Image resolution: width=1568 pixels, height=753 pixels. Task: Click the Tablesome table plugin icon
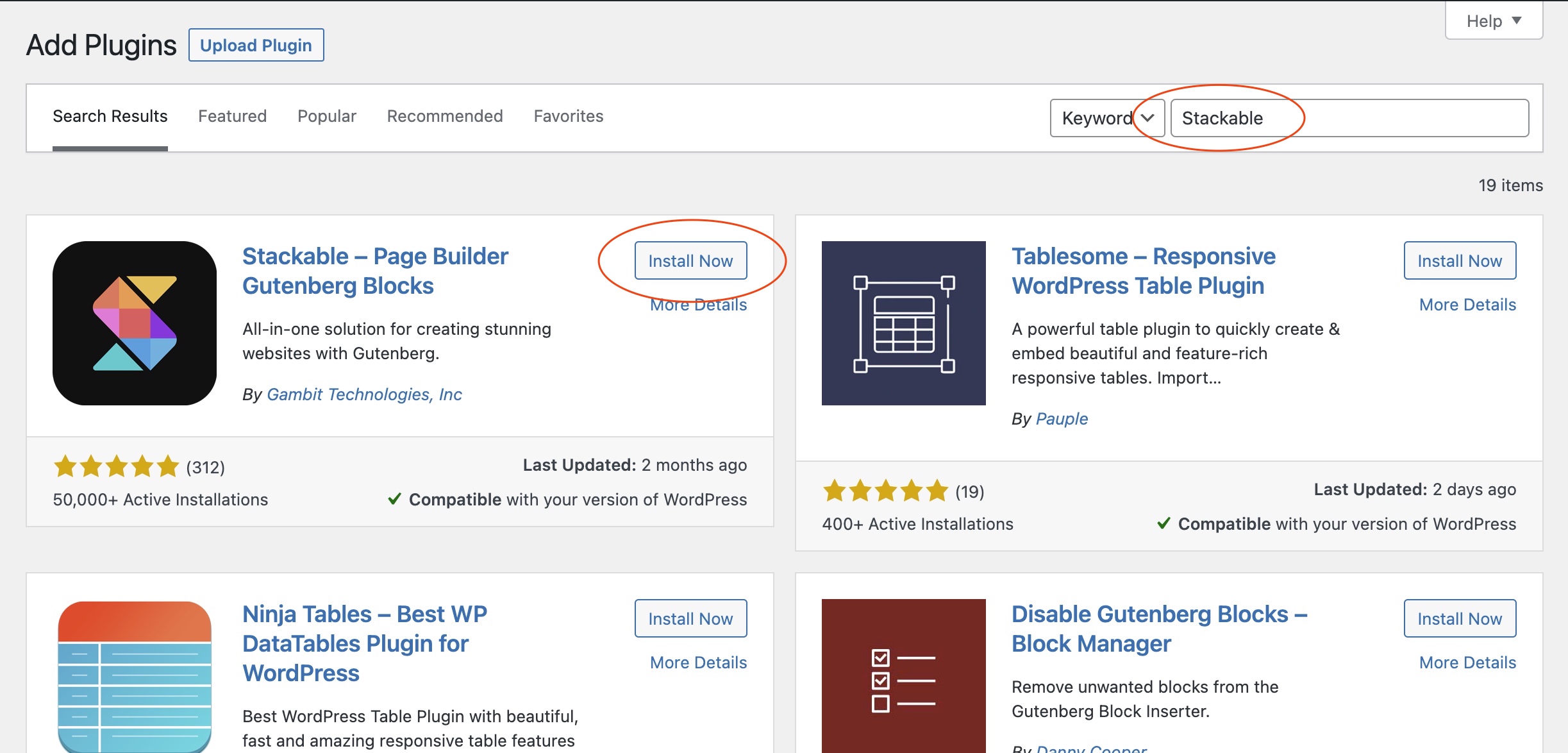click(904, 323)
